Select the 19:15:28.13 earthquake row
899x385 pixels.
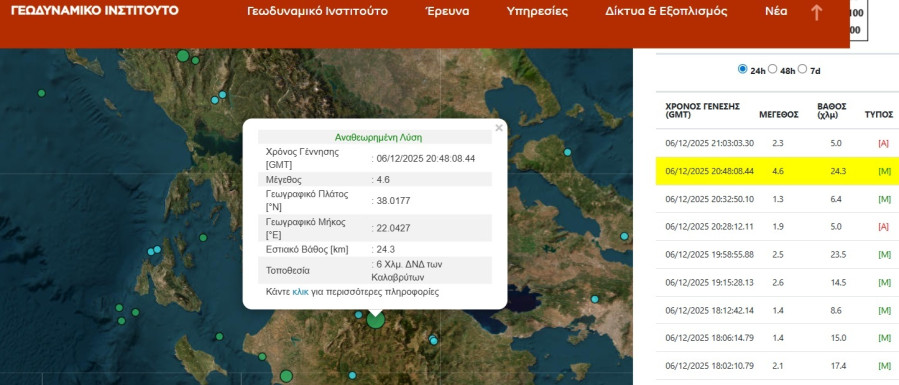tap(777, 282)
